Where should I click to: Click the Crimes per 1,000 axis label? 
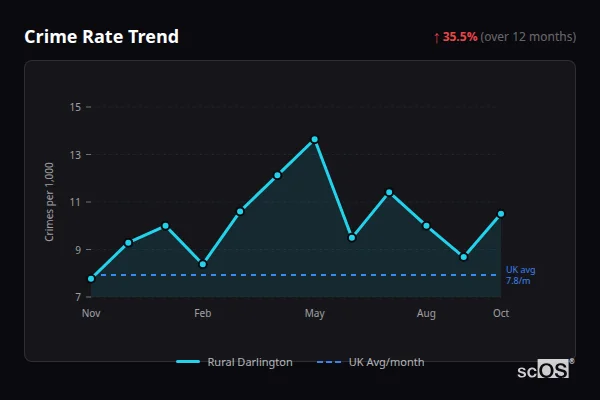49,202
